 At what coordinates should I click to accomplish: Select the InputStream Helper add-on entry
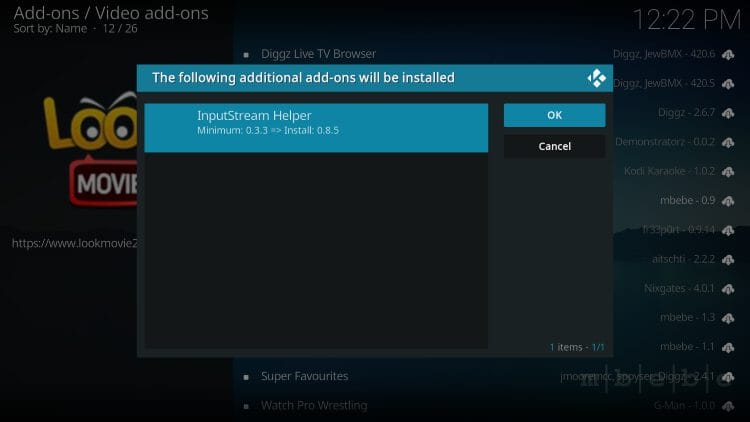(316, 123)
